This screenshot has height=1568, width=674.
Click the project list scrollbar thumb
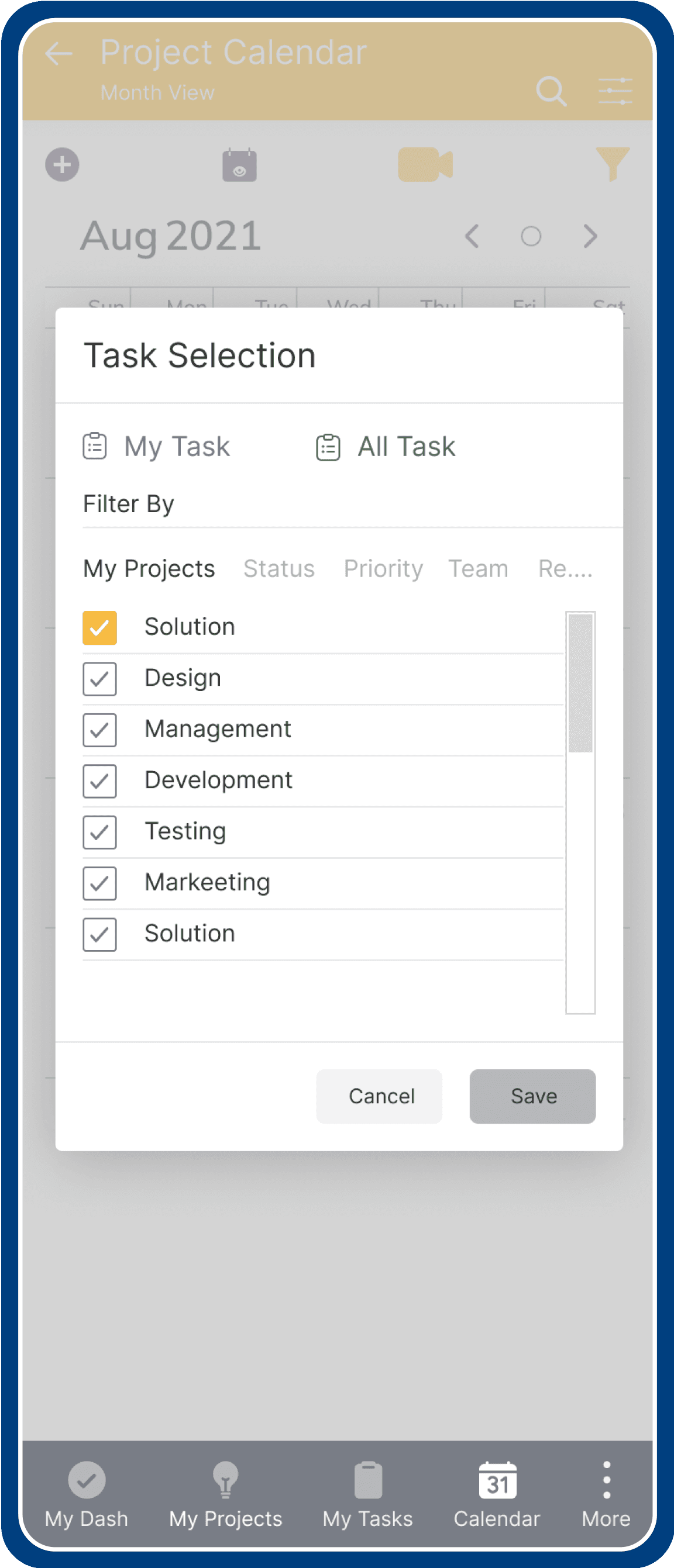click(x=581, y=683)
